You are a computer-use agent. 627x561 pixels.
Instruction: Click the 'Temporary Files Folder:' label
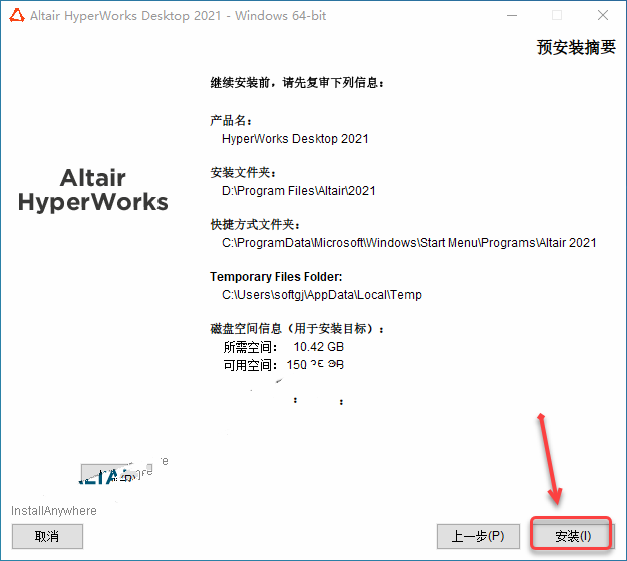tap(276, 276)
